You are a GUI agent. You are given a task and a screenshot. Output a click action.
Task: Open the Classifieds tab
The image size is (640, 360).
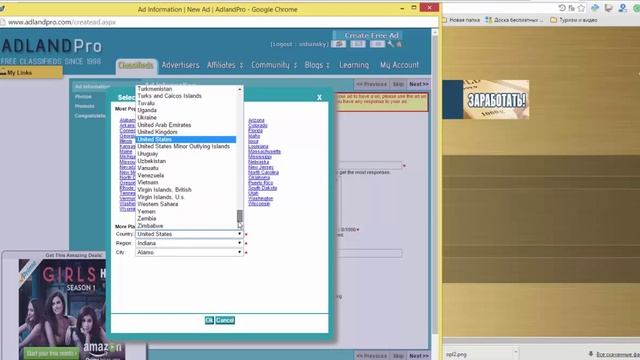pos(136,65)
